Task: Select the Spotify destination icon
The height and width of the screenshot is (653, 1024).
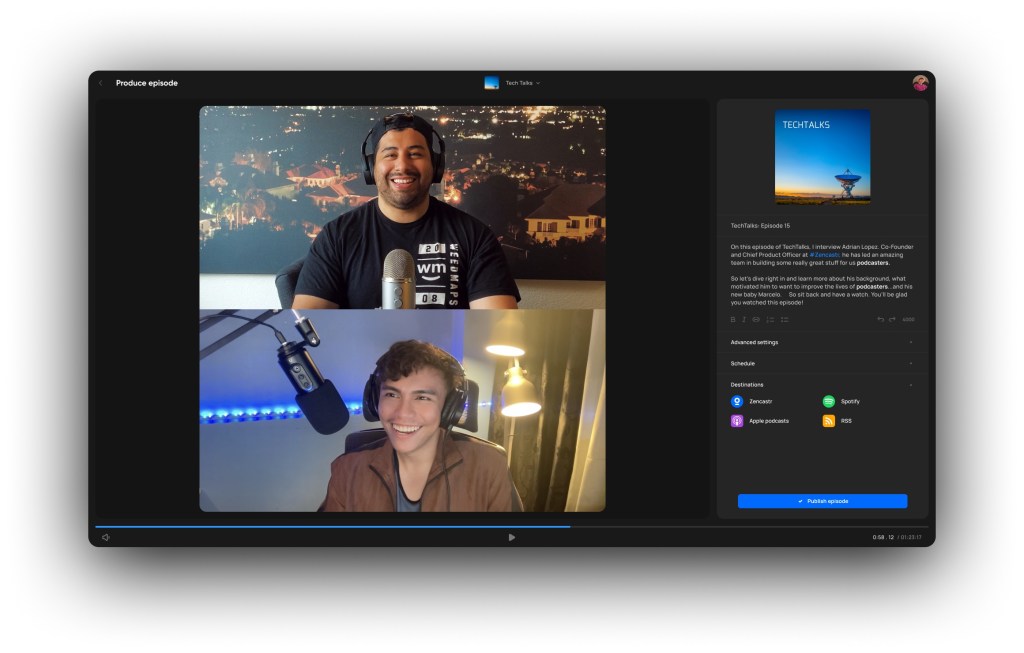Action: pyautogui.click(x=829, y=402)
